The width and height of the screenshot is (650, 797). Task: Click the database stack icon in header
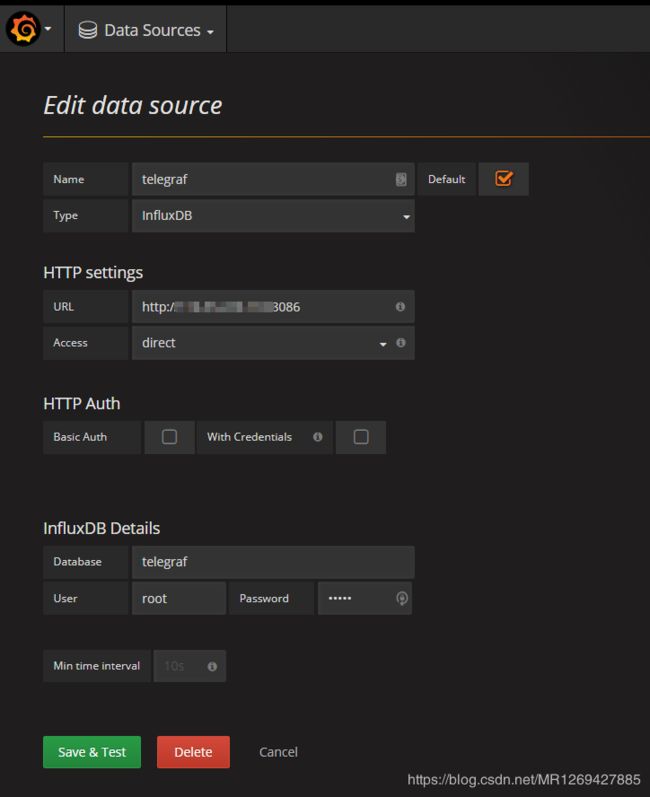point(87,30)
